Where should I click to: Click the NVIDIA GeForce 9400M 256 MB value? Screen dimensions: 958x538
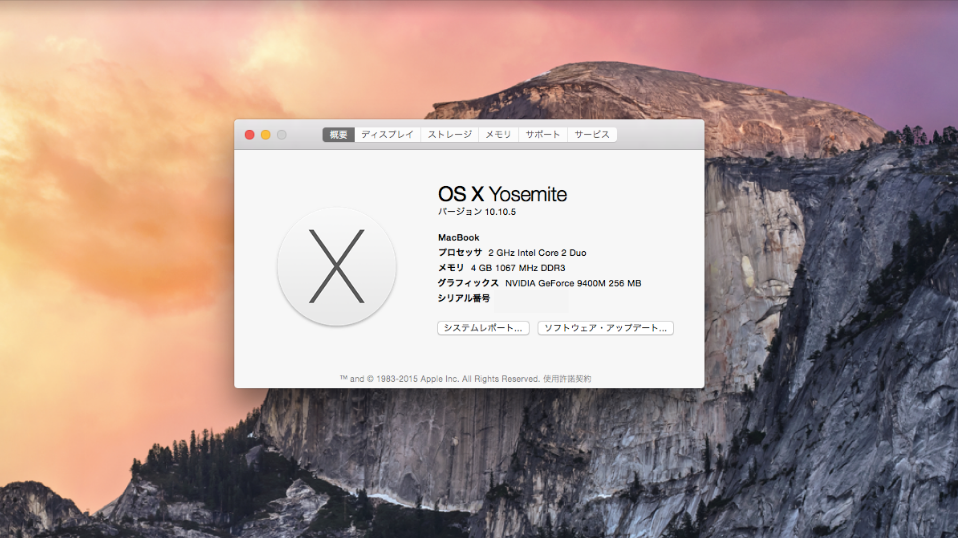pos(573,283)
